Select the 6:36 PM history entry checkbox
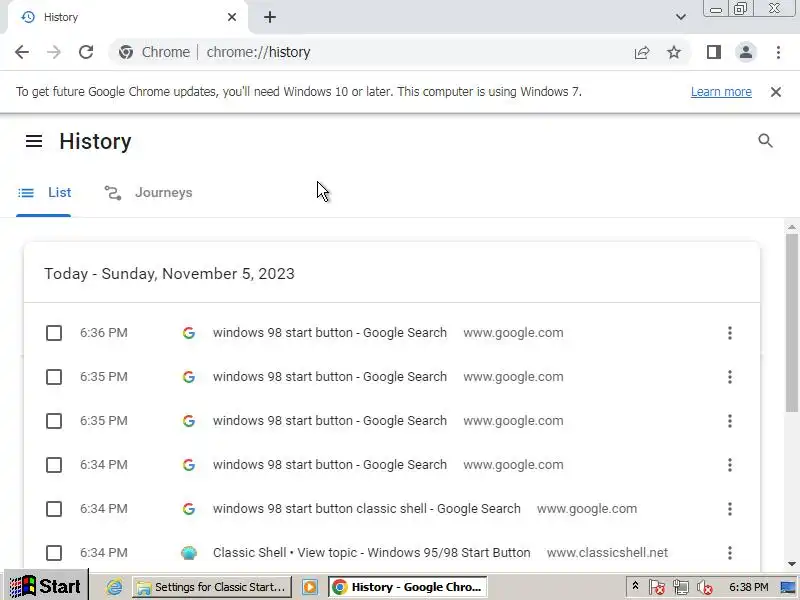This screenshot has height=600, width=800. click(54, 333)
